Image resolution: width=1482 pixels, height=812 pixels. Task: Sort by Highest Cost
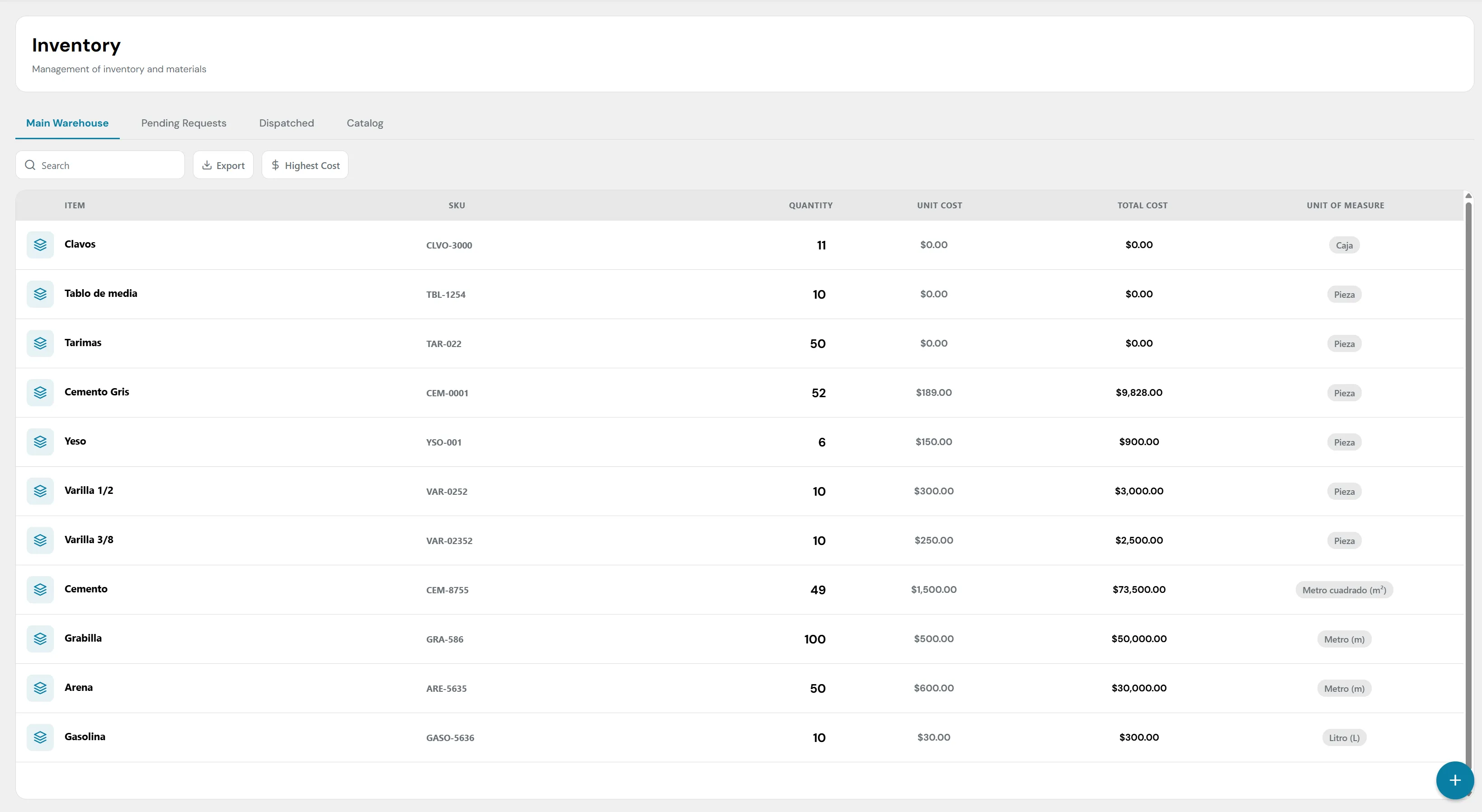coord(305,165)
